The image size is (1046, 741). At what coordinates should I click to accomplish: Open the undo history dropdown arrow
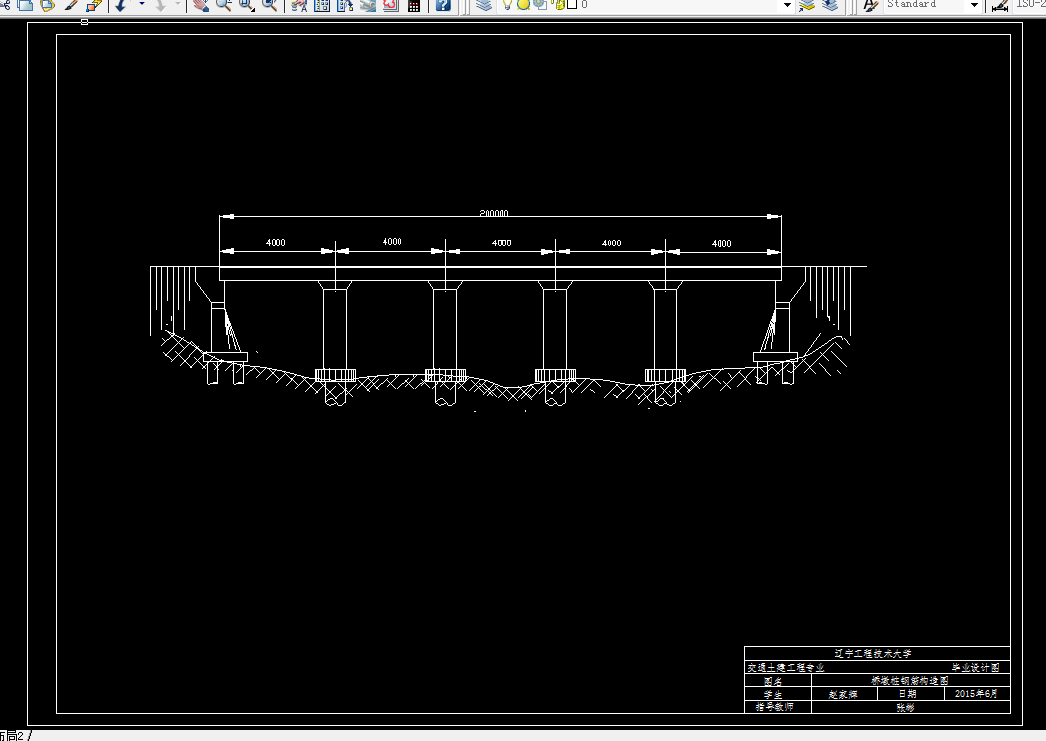click(x=141, y=4)
